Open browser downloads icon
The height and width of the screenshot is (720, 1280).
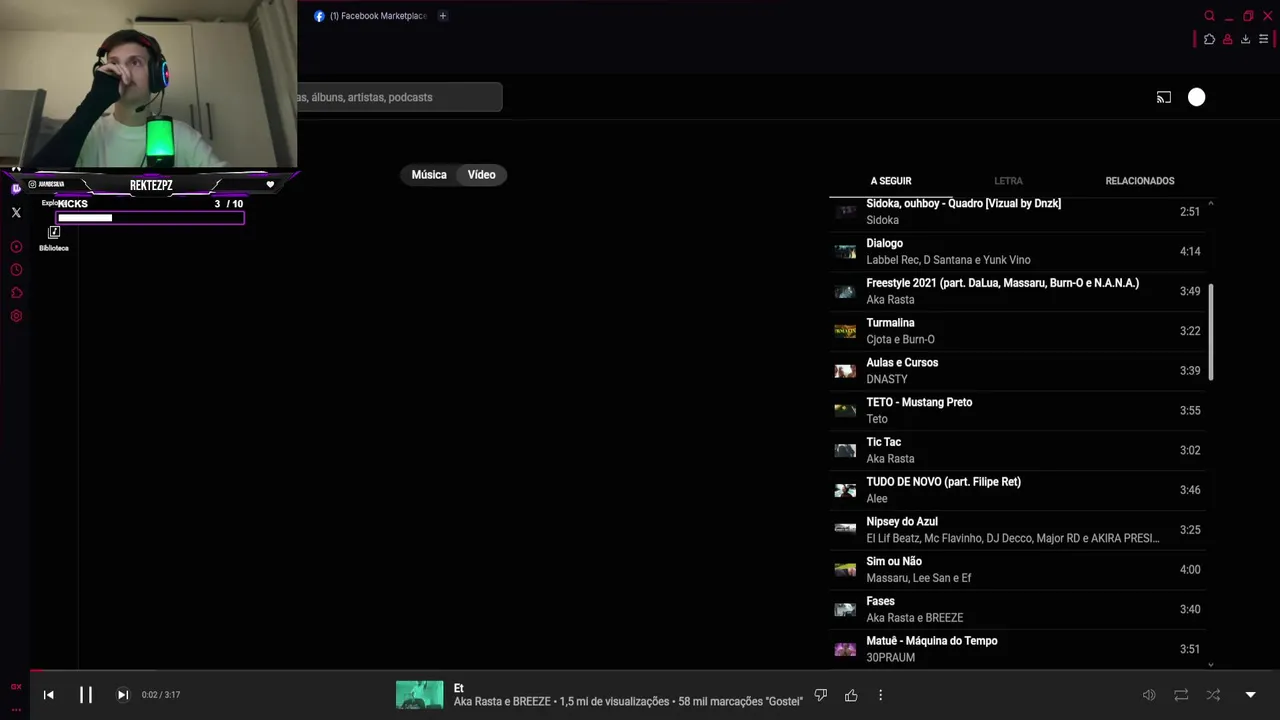(x=1245, y=39)
